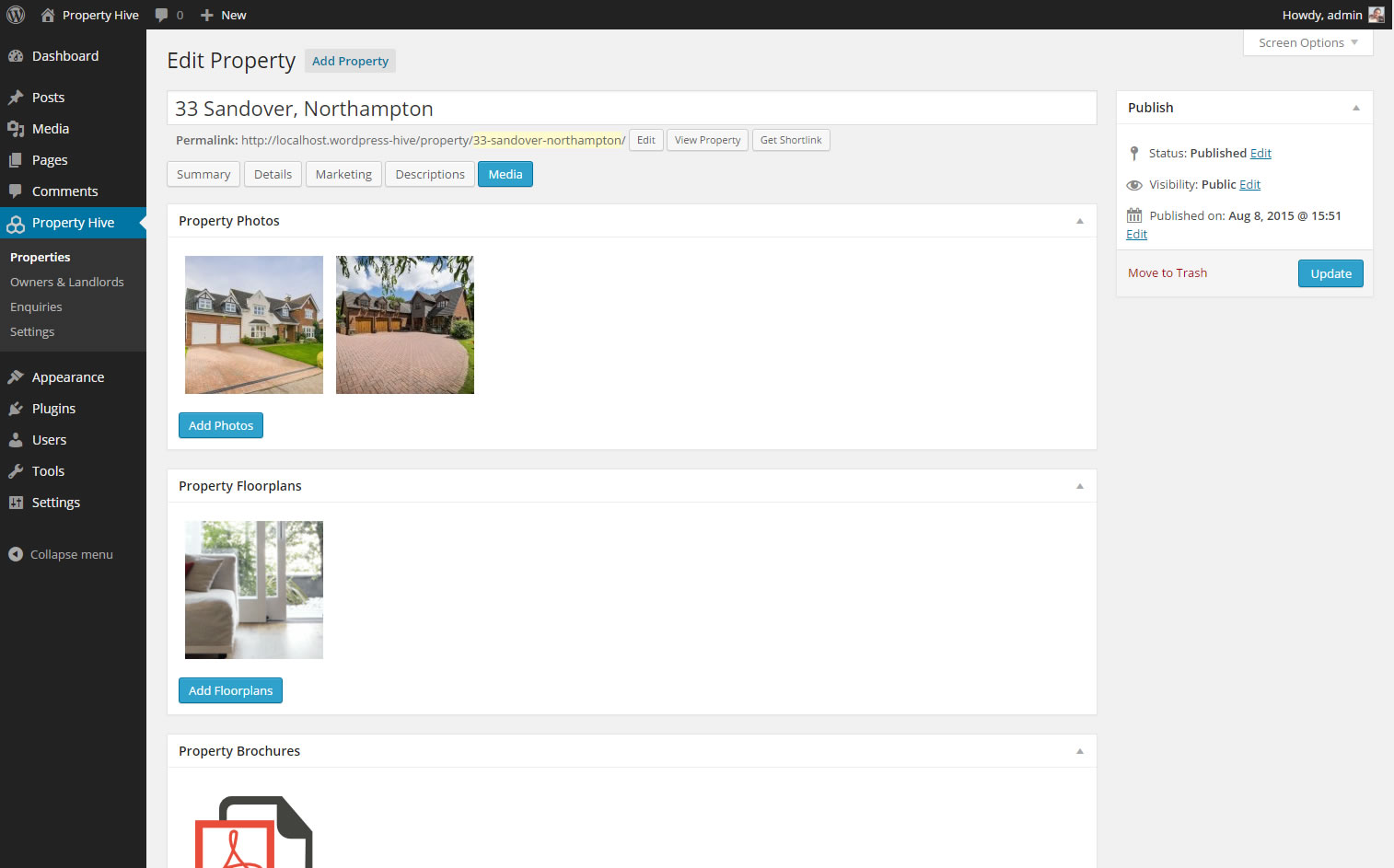1394x868 pixels.
Task: Select the white house photo thumbnail
Action: 254,325
